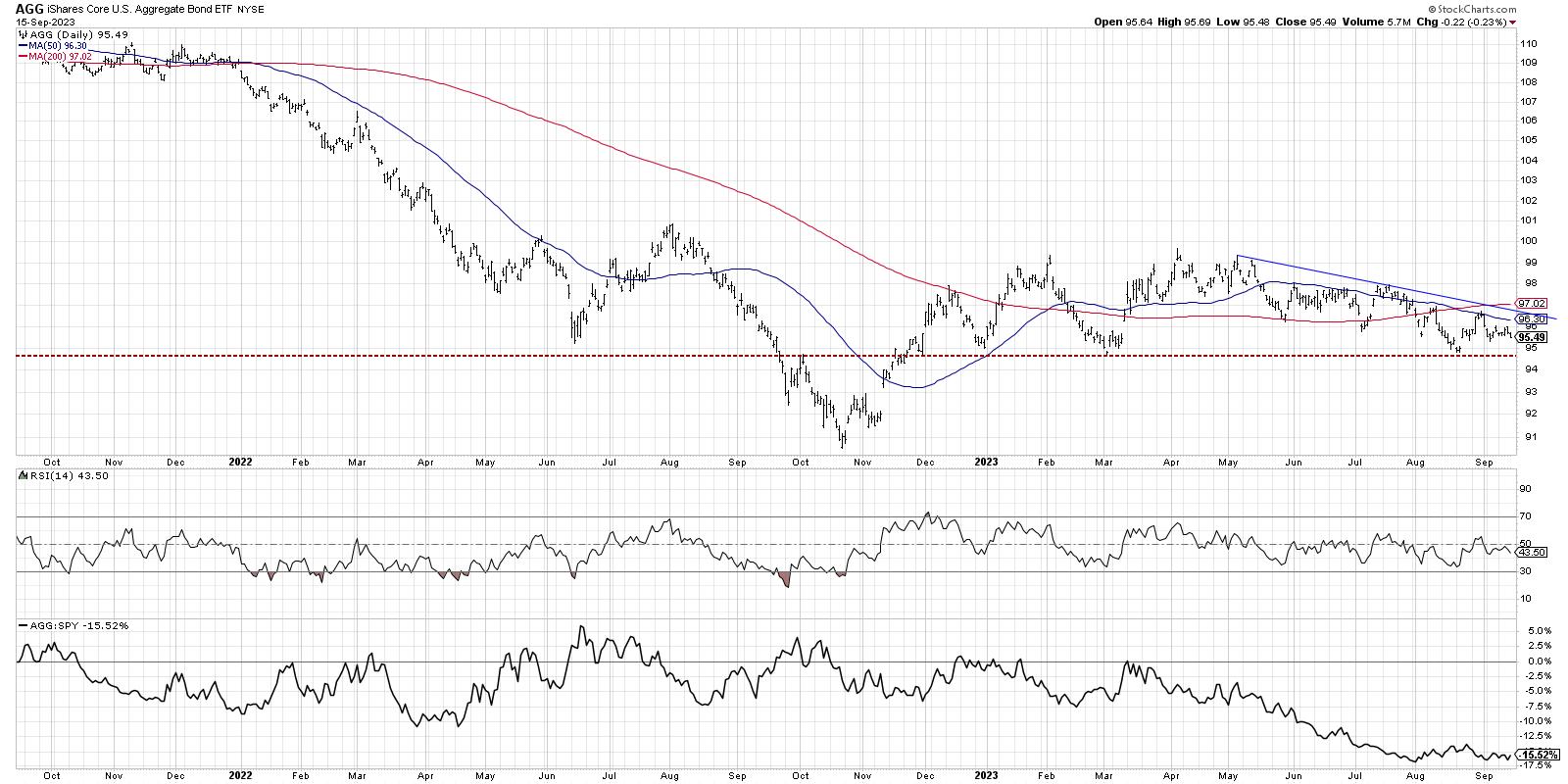Select the 97.02 MA(200) price tag
The image size is (1568, 784).
[1531, 304]
